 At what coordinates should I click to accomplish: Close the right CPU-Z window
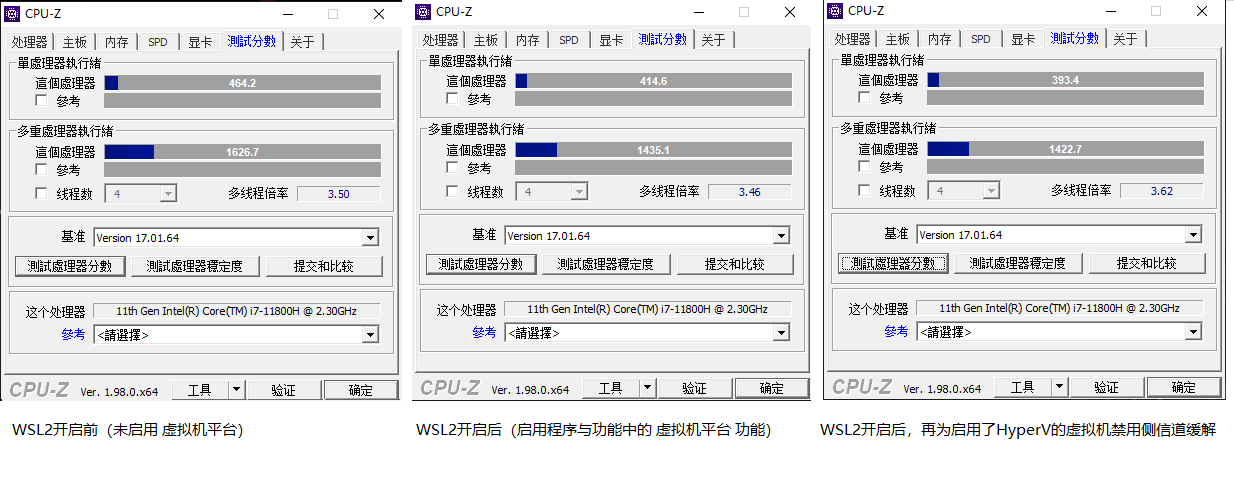pyautogui.click(x=1203, y=11)
